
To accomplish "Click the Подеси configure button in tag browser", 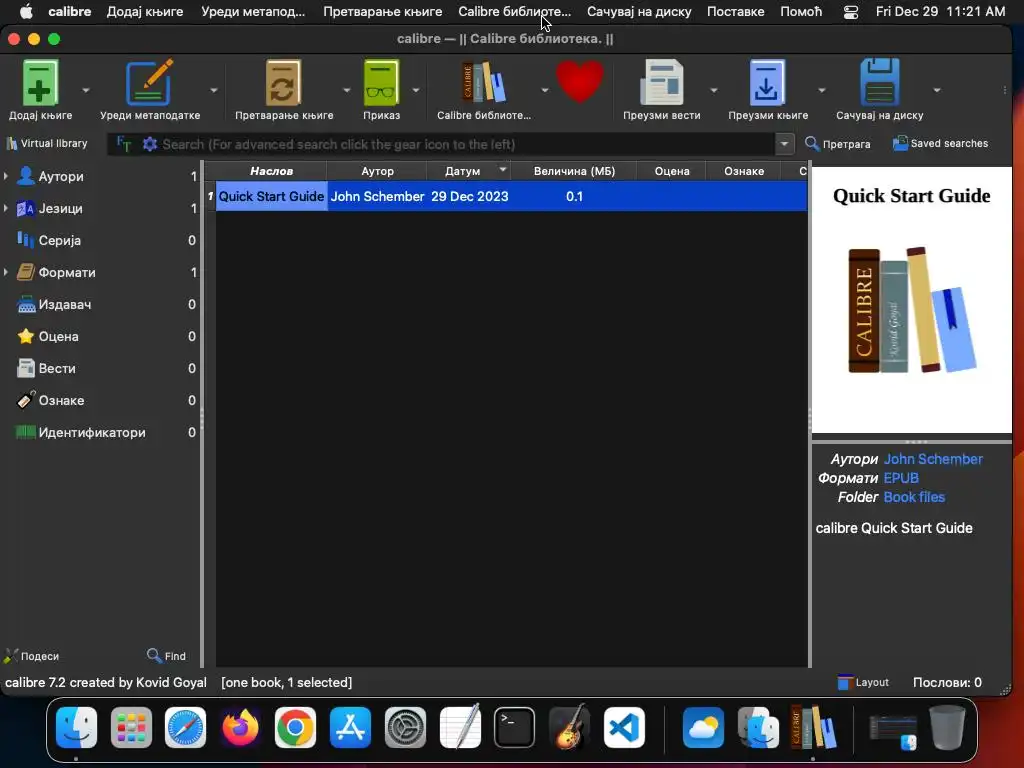I will click(x=31, y=656).
